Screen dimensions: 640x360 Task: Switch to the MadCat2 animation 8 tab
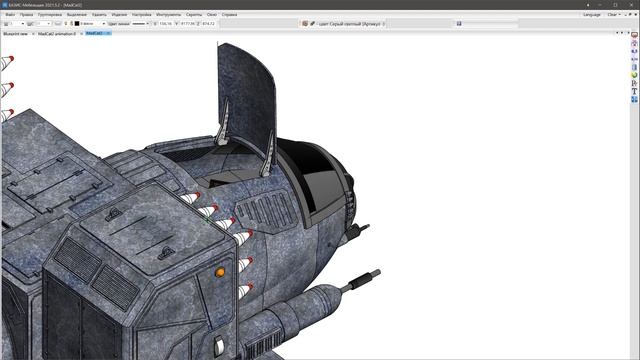click(x=57, y=34)
